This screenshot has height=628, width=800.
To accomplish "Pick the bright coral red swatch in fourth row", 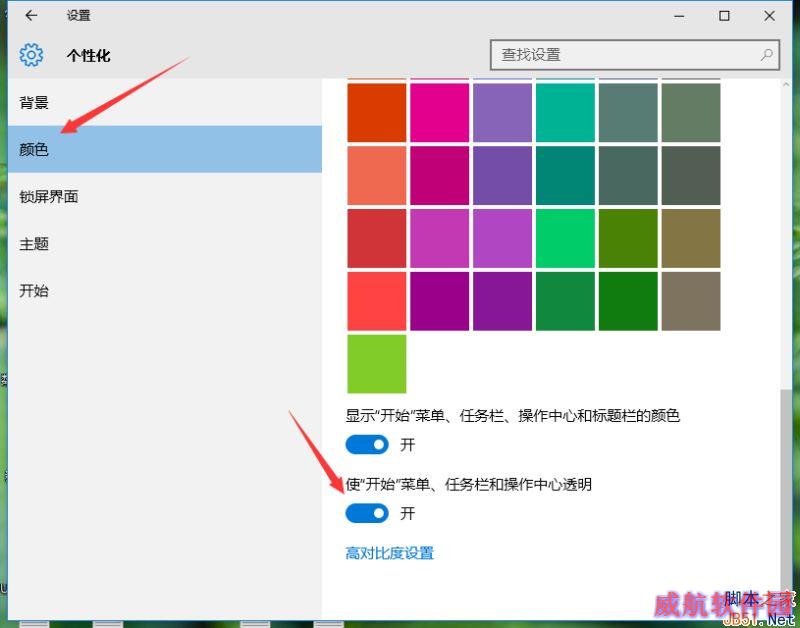I will 377,301.
